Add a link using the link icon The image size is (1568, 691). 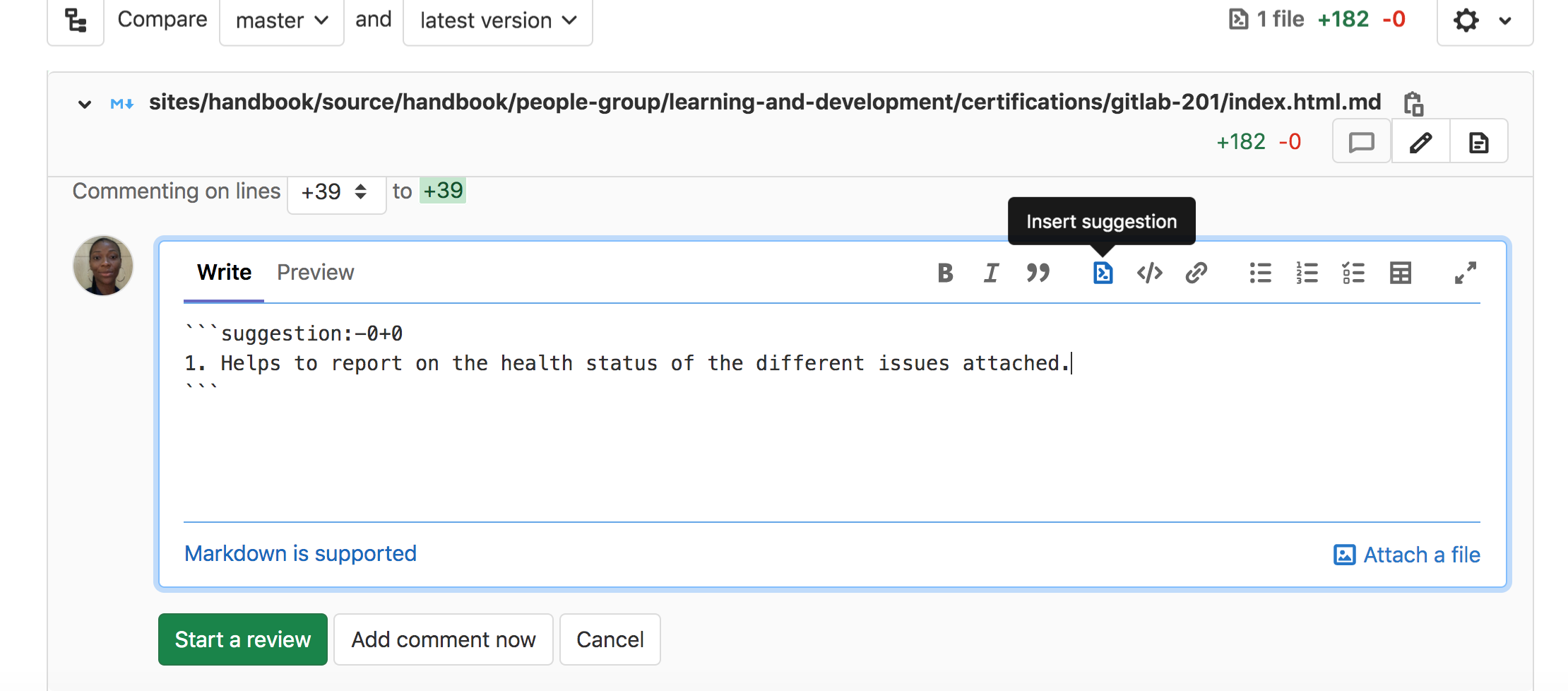click(x=1196, y=273)
